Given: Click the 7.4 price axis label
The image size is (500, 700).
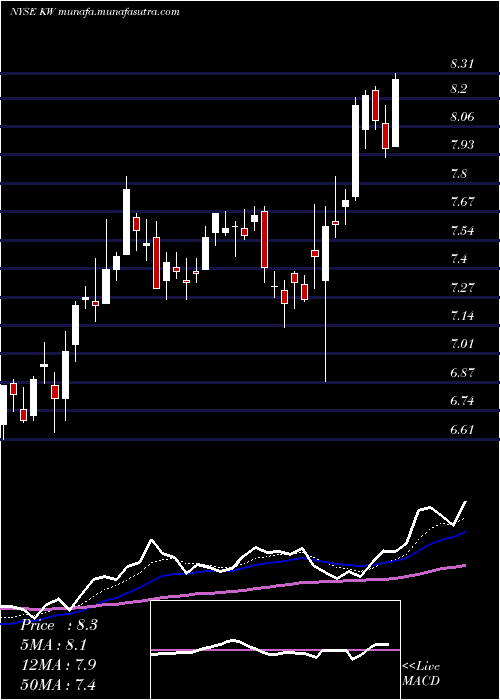Looking at the screenshot, I should [458, 258].
